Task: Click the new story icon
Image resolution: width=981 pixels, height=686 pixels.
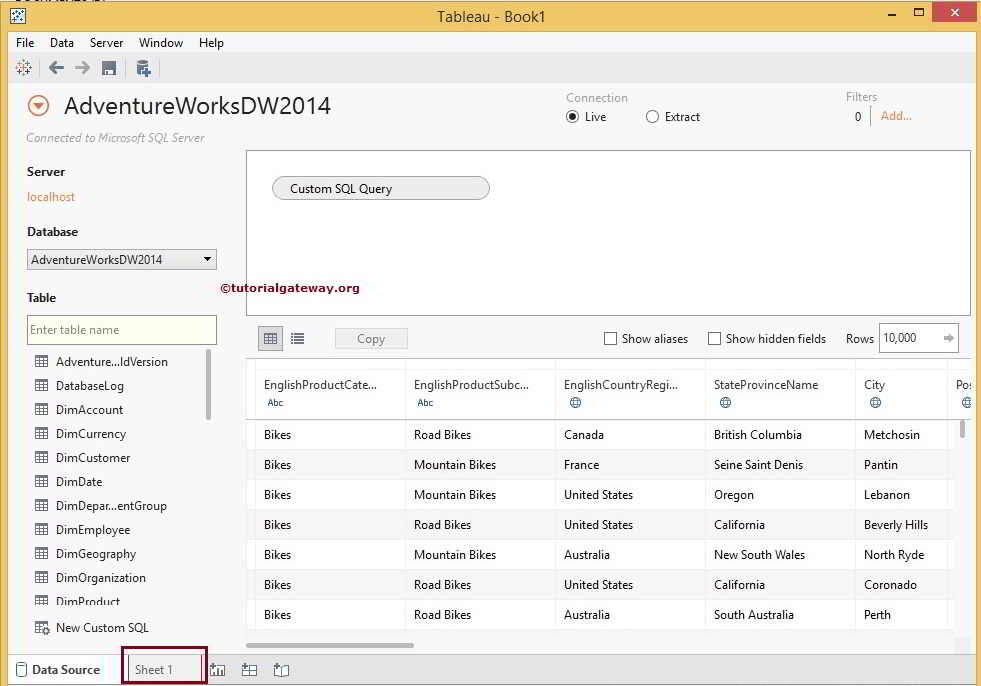Action: pyautogui.click(x=281, y=670)
